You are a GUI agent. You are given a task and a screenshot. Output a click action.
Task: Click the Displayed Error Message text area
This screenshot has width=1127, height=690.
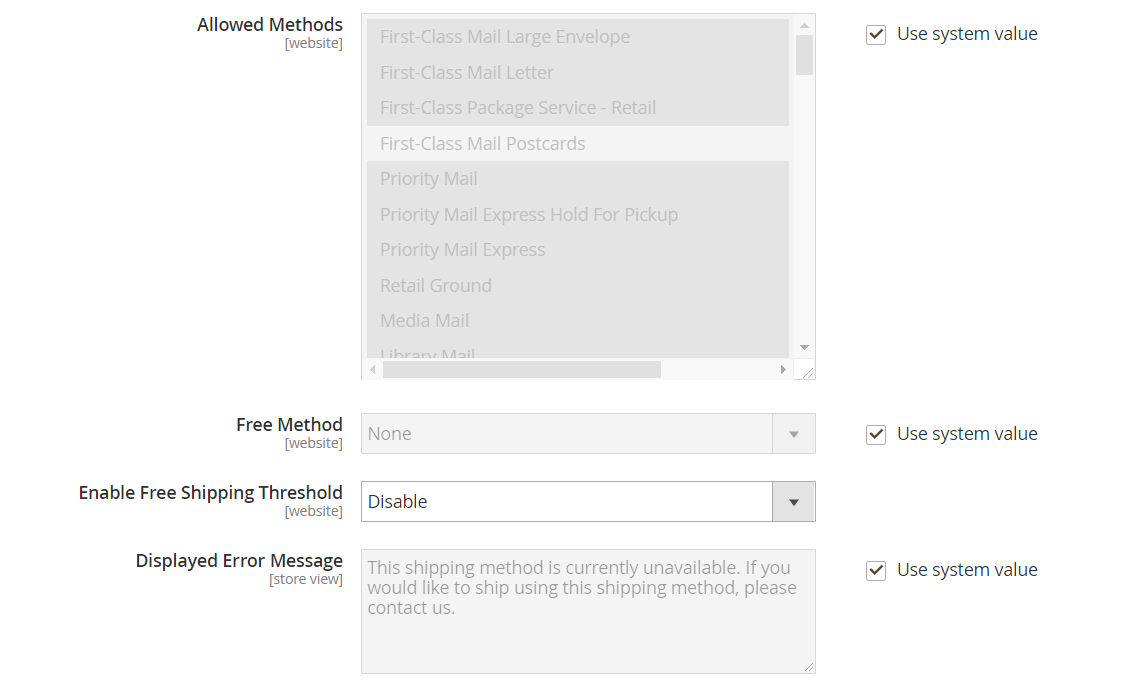coord(587,611)
